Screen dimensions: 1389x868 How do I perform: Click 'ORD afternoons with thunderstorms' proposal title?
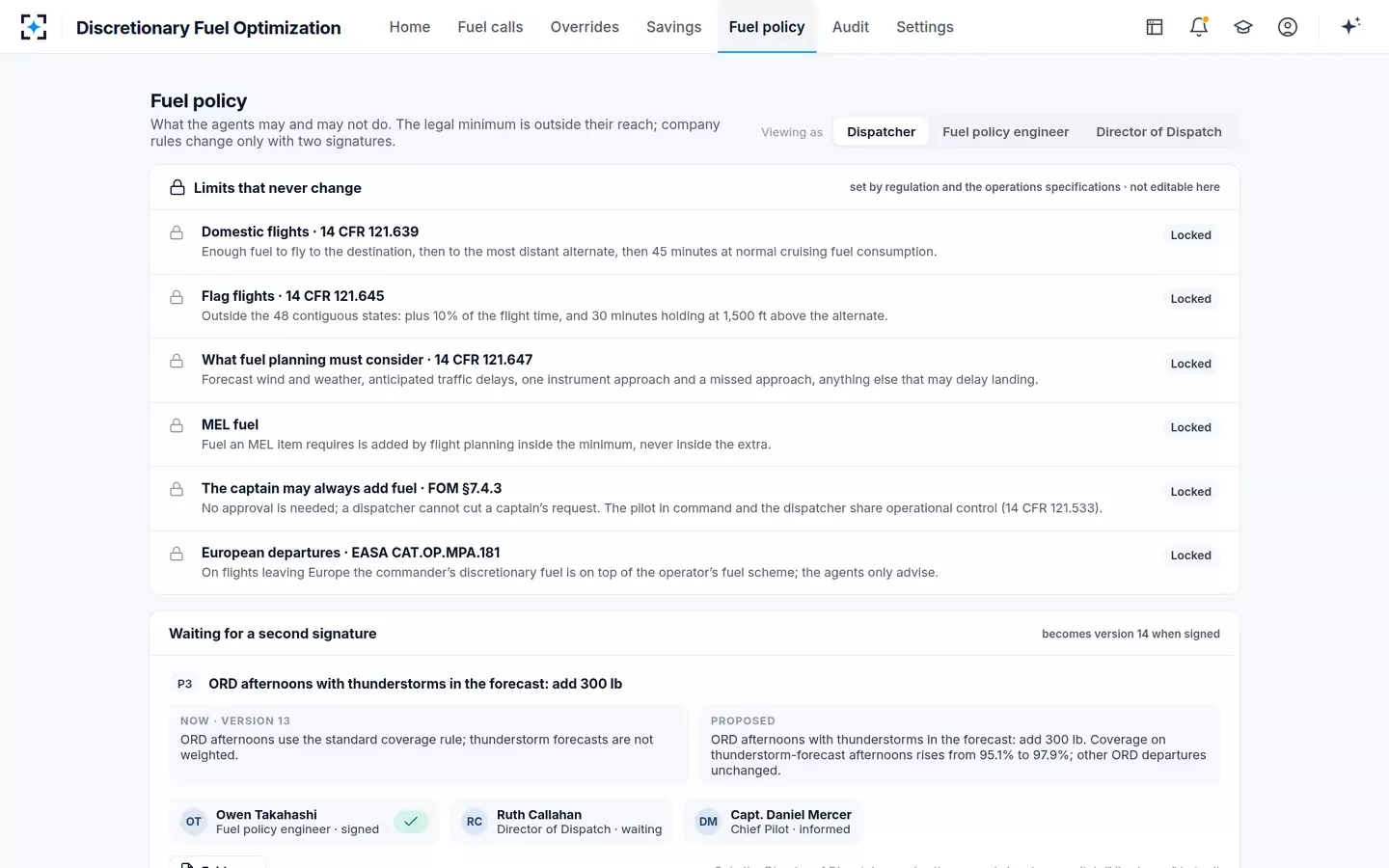click(415, 684)
